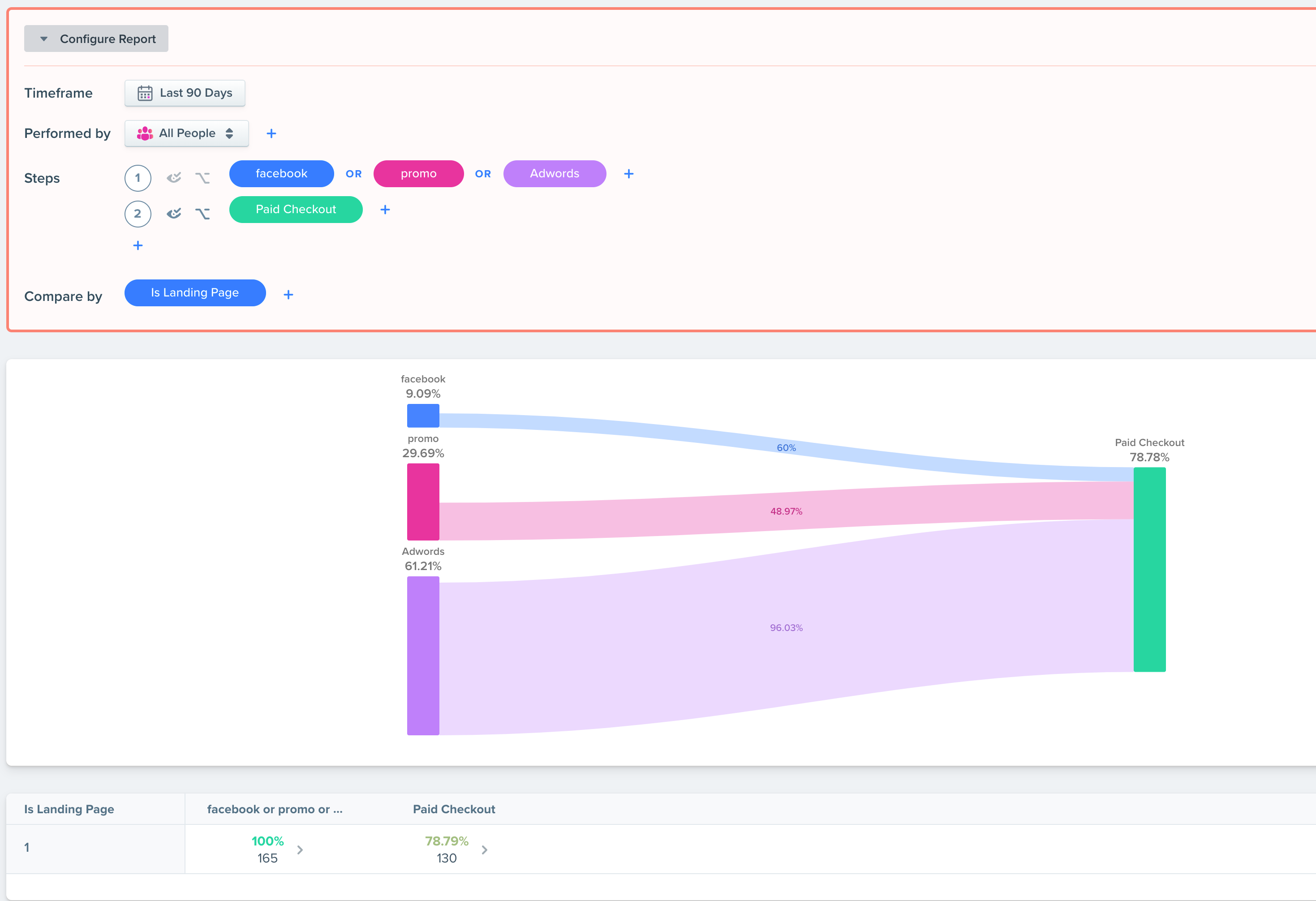Add another Compare by property with plus

288,295
